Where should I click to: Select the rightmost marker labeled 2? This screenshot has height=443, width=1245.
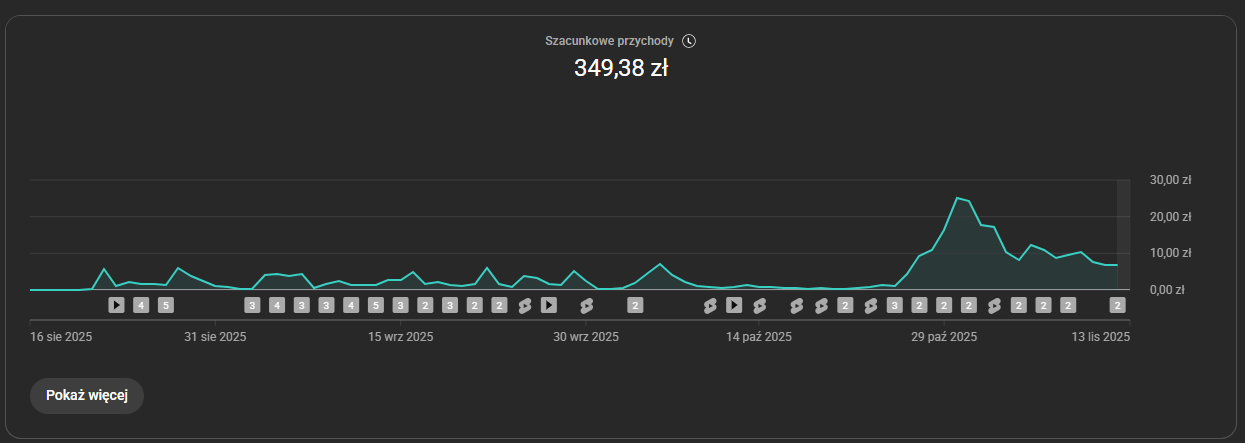1118,305
